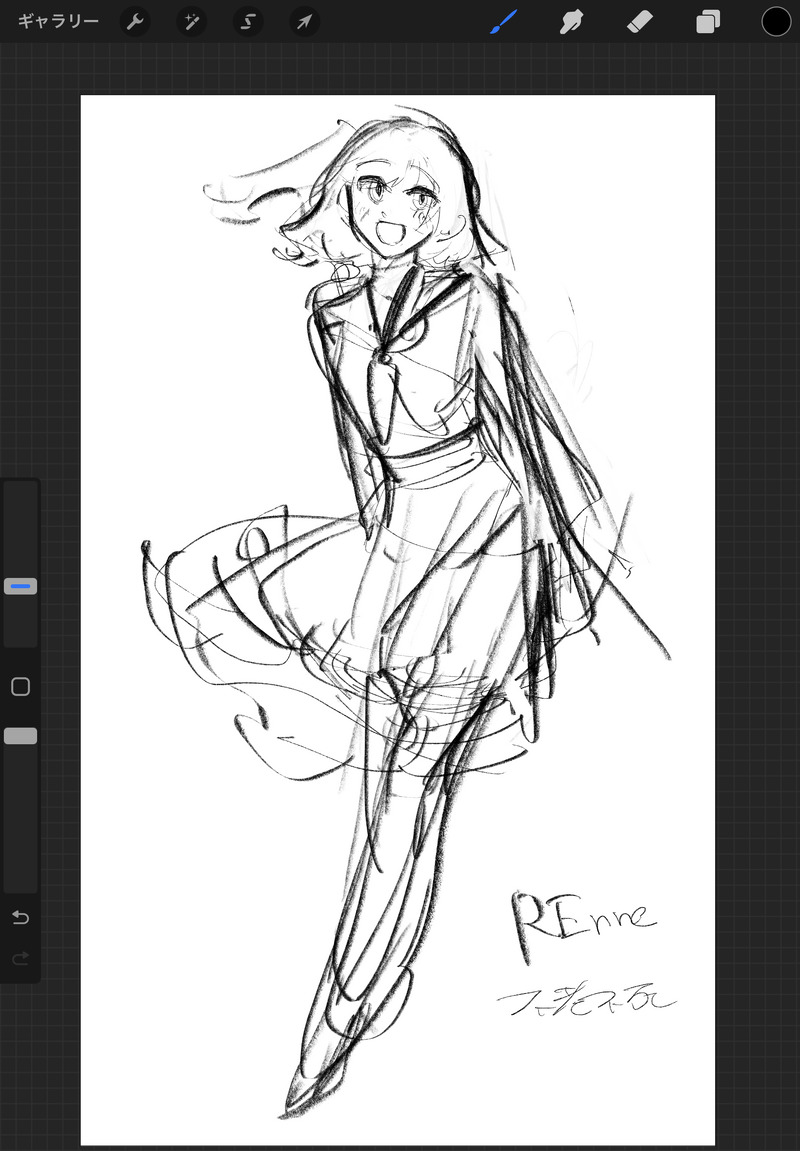Open the Layers panel
Viewport: 800px width, 1151px height.
(x=708, y=22)
